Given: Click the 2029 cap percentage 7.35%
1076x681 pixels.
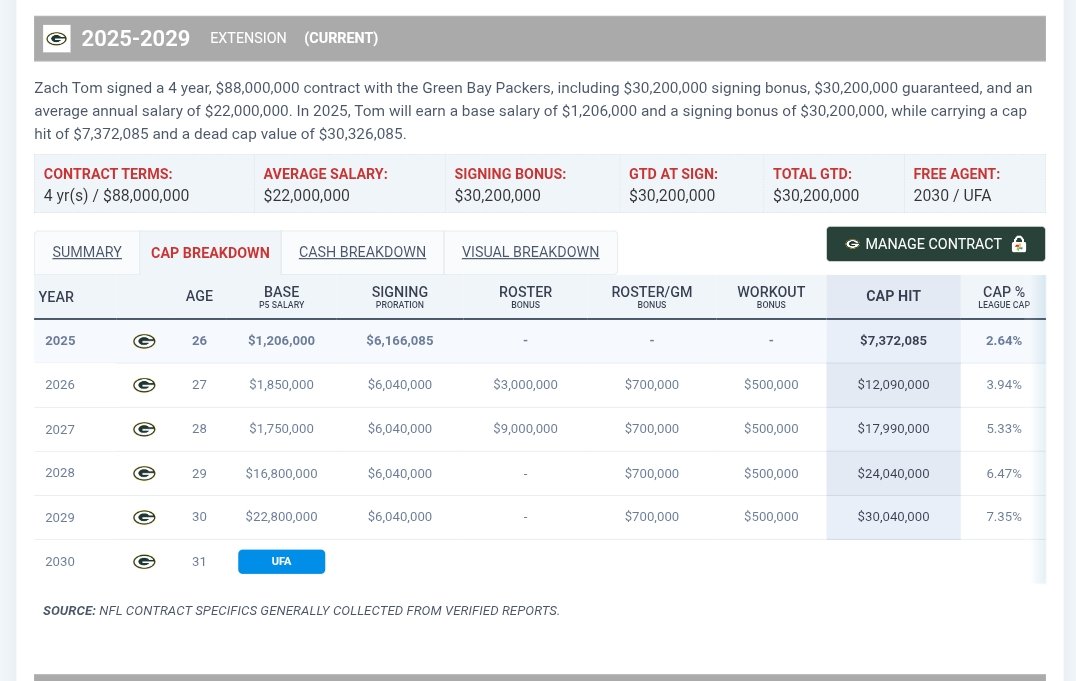Looking at the screenshot, I should point(1004,516).
